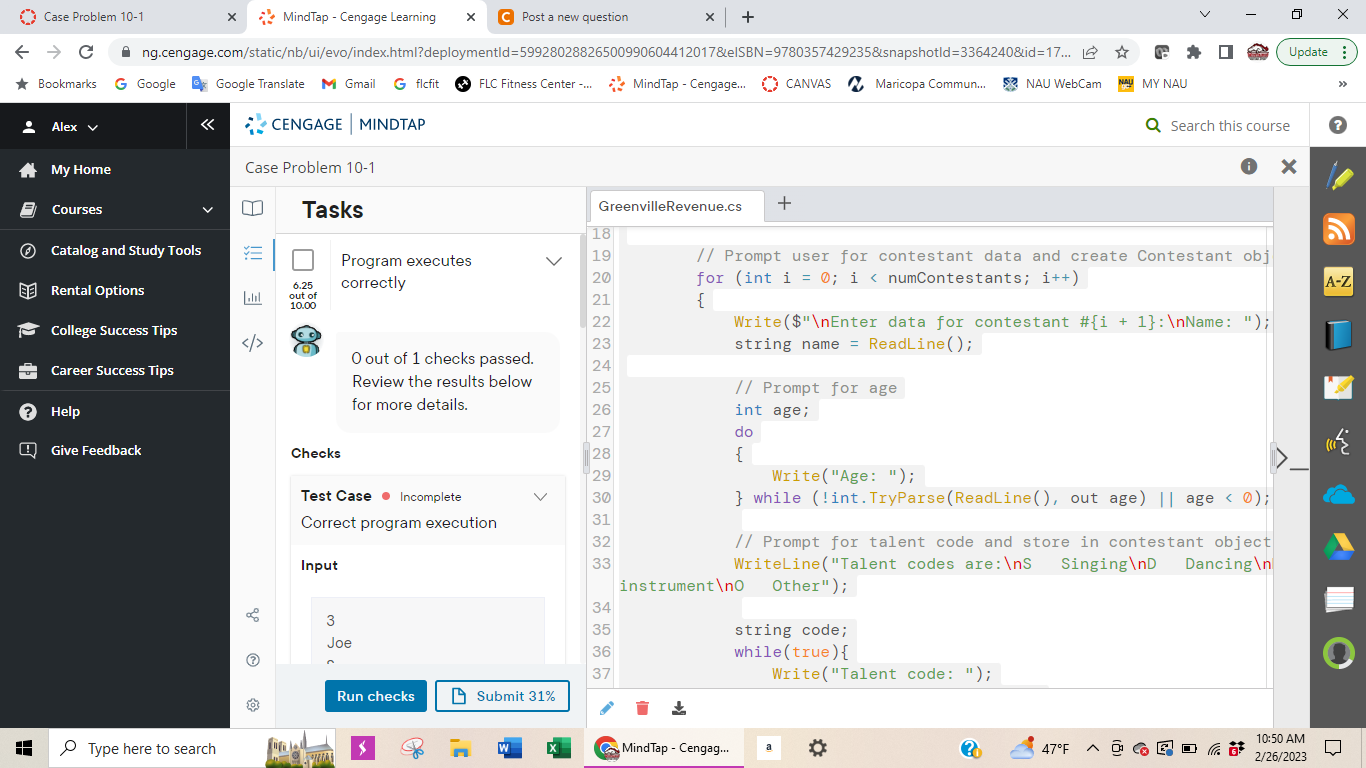This screenshot has height=768, width=1366.
Task: Open Chrome tab search dropdown arrow
Action: (x=1204, y=15)
